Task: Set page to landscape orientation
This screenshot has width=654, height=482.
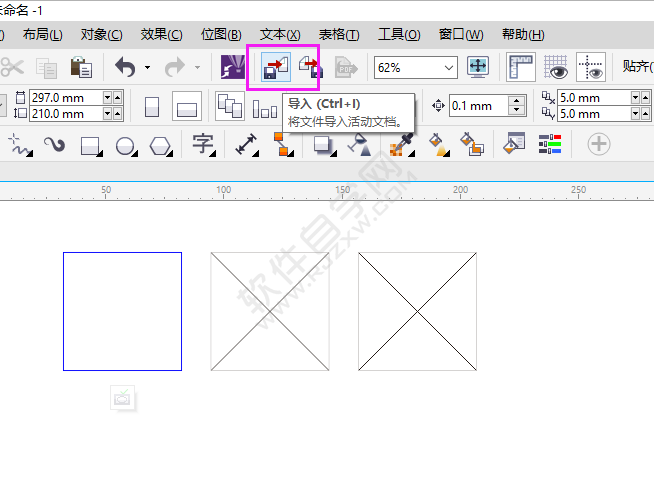Action: pos(186,106)
